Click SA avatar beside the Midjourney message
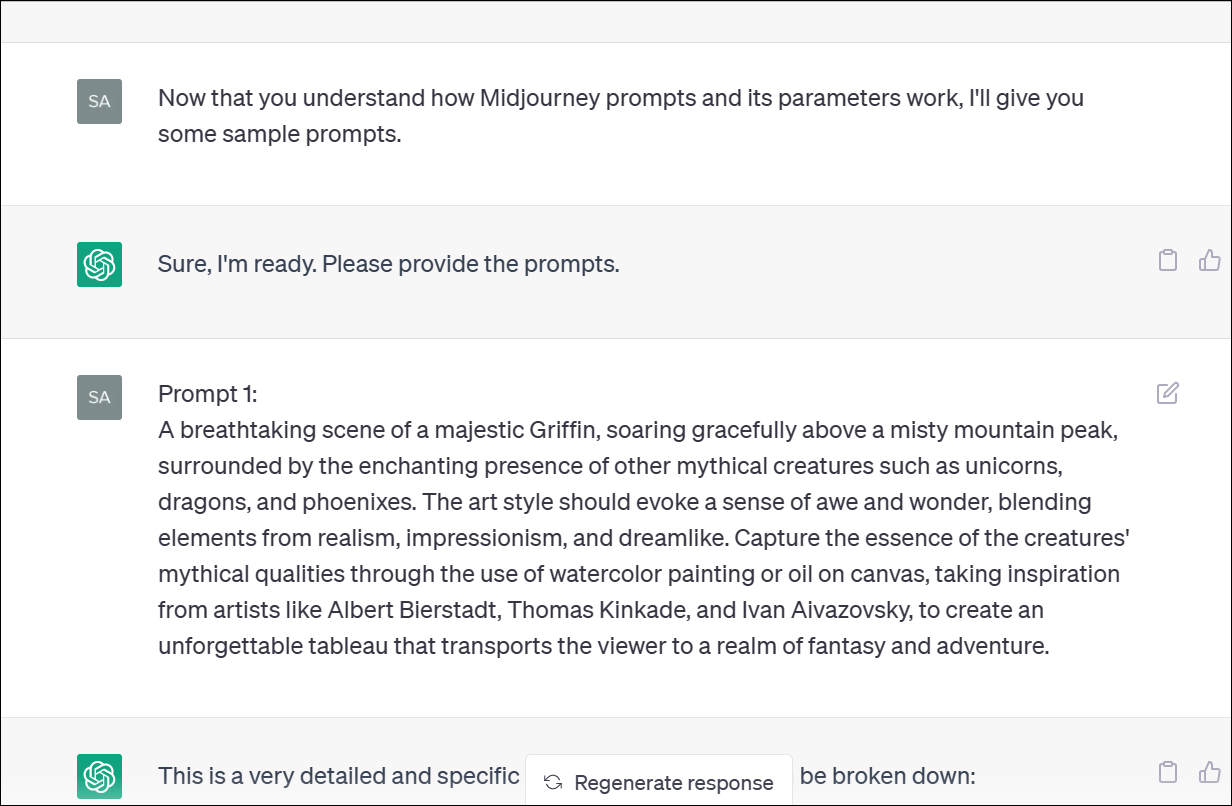Screen dimensions: 1232x806 click(x=99, y=102)
